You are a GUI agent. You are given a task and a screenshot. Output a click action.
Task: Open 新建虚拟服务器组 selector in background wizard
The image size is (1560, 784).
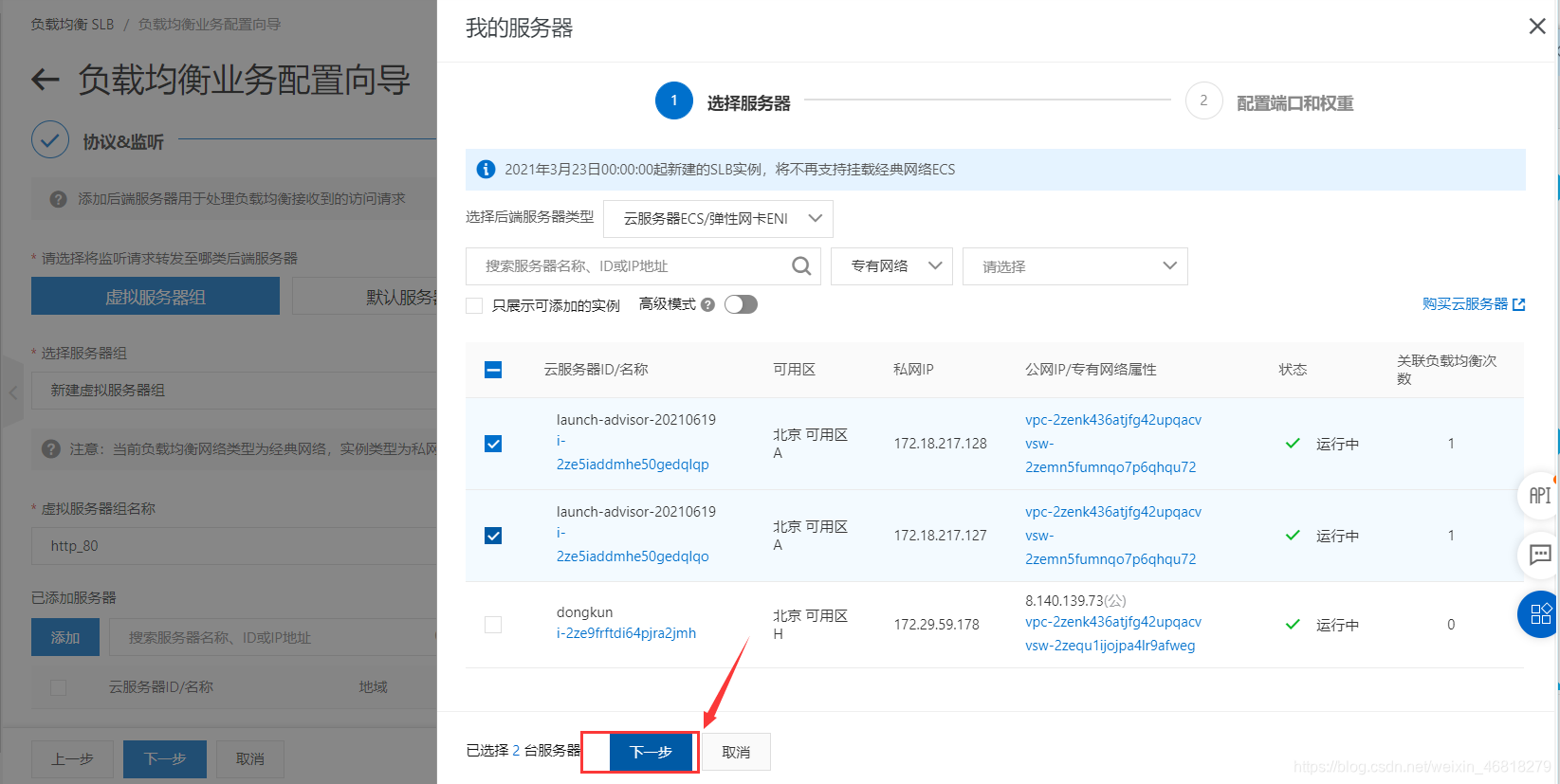pos(234,391)
